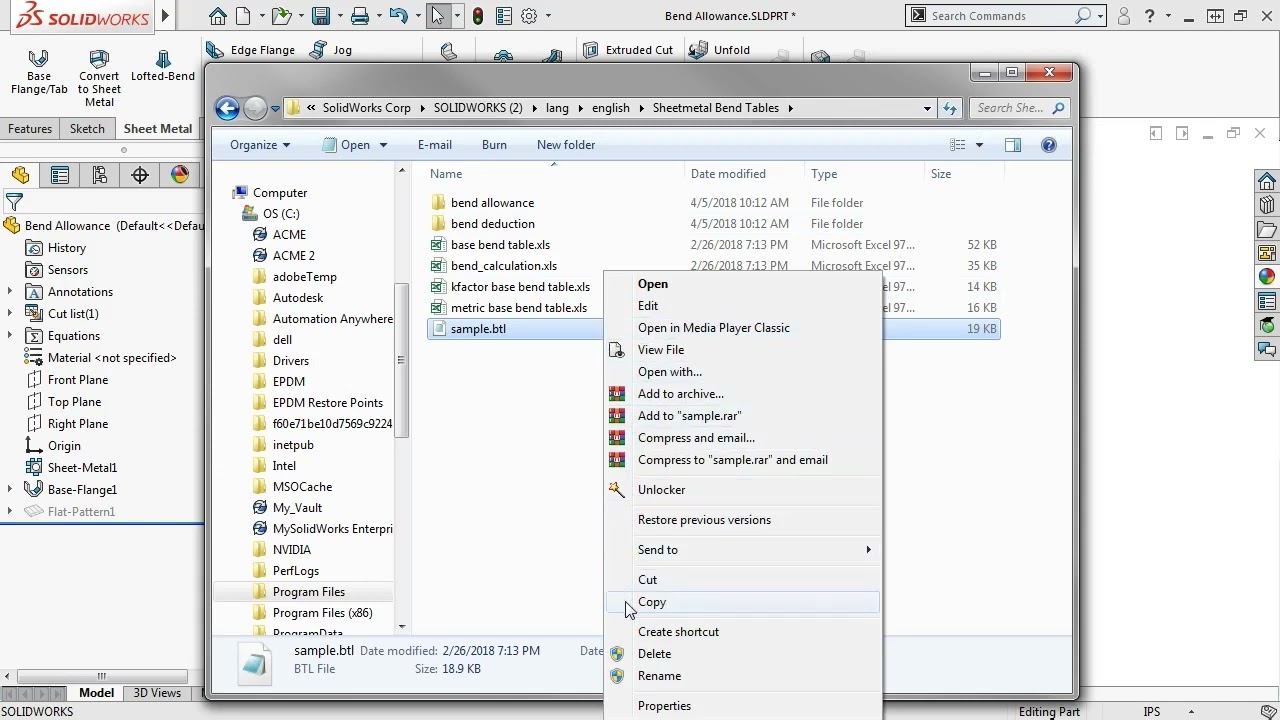This screenshot has width=1280, height=720.
Task: Open the DimXpertManager crosshair tab icon
Action: pos(140,175)
